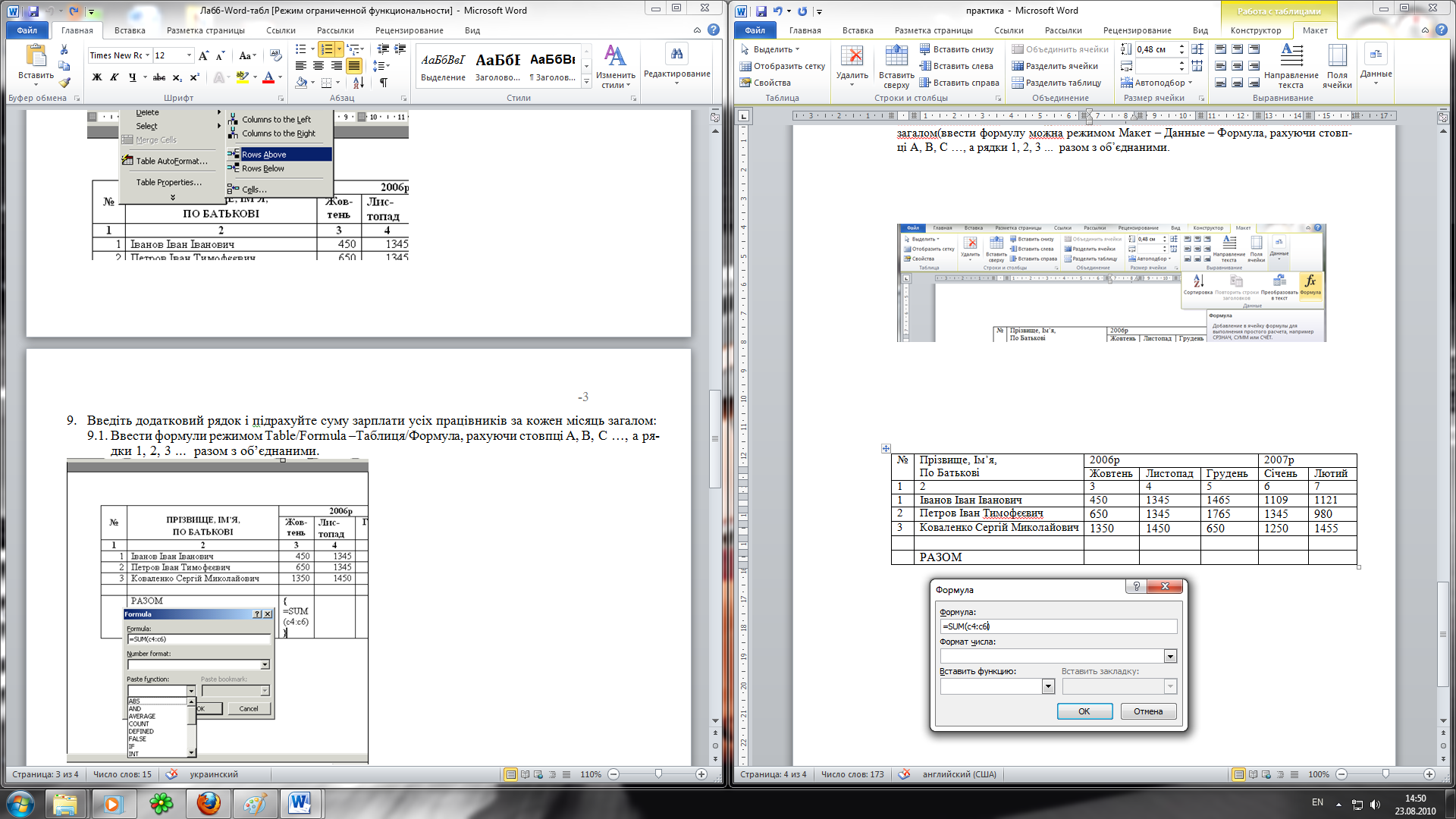The width and height of the screenshot is (1456, 819).
Task: Click the Subscript x₂ icon
Action: [x=177, y=77]
